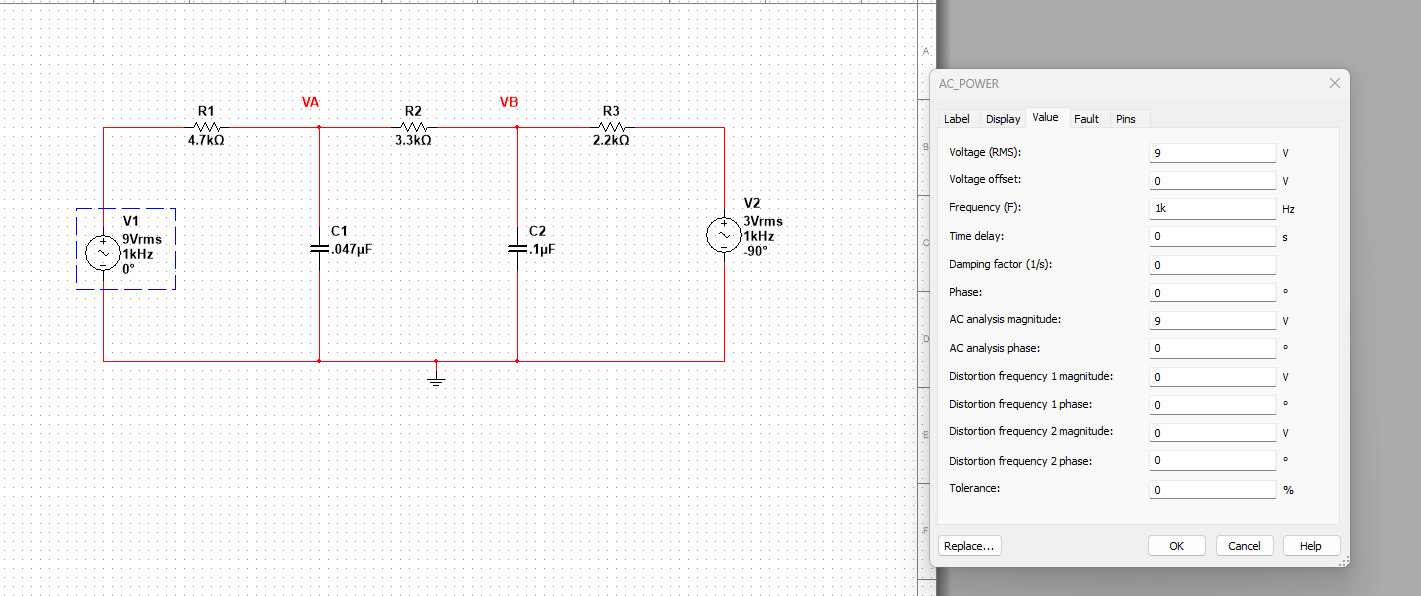
Task: Open Help for AC_POWER
Action: (x=1311, y=545)
